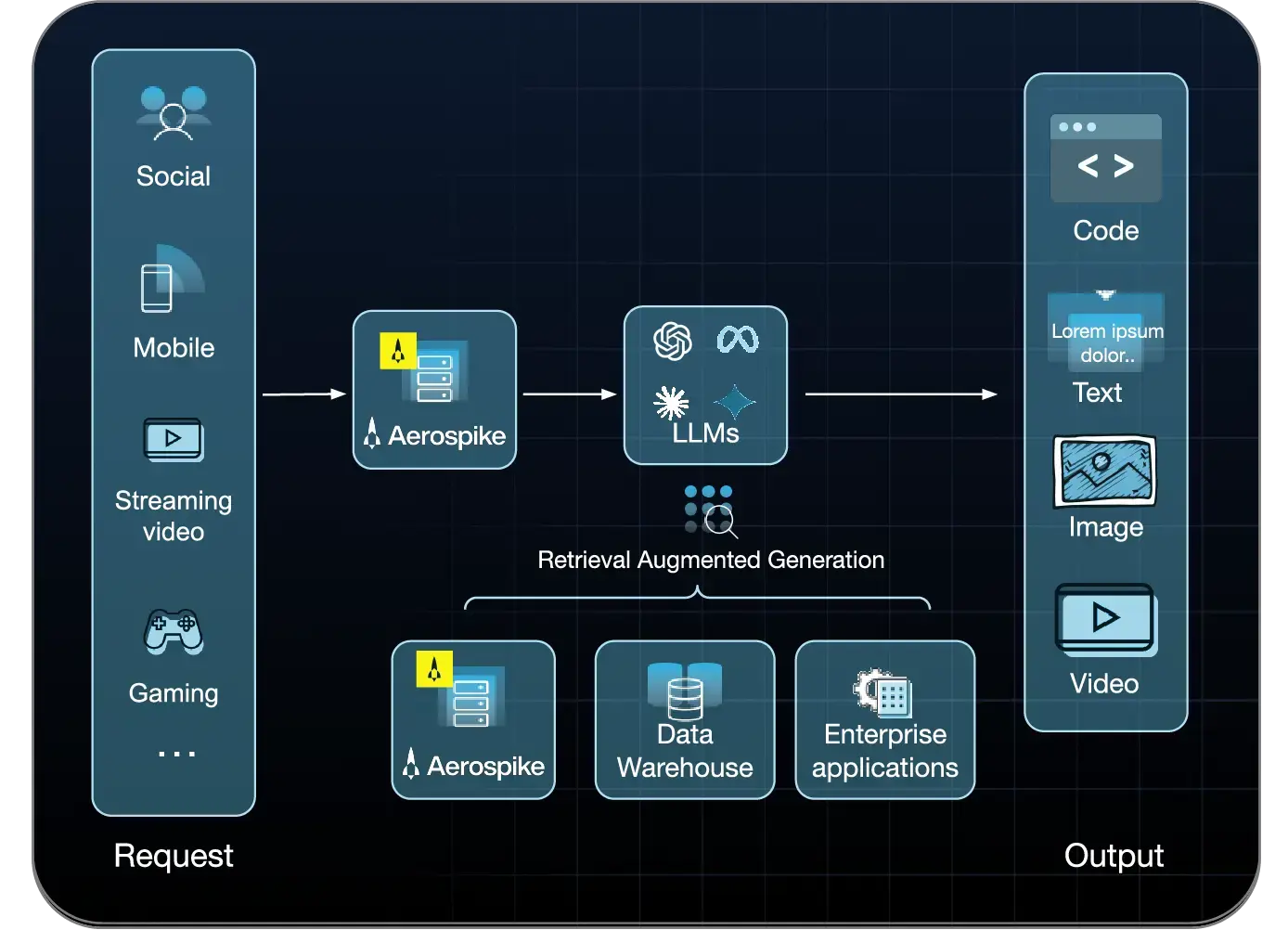Click the Aerospike server icon in the upper box
Image resolution: width=1288 pixels, height=930 pixels.
pos(436,372)
